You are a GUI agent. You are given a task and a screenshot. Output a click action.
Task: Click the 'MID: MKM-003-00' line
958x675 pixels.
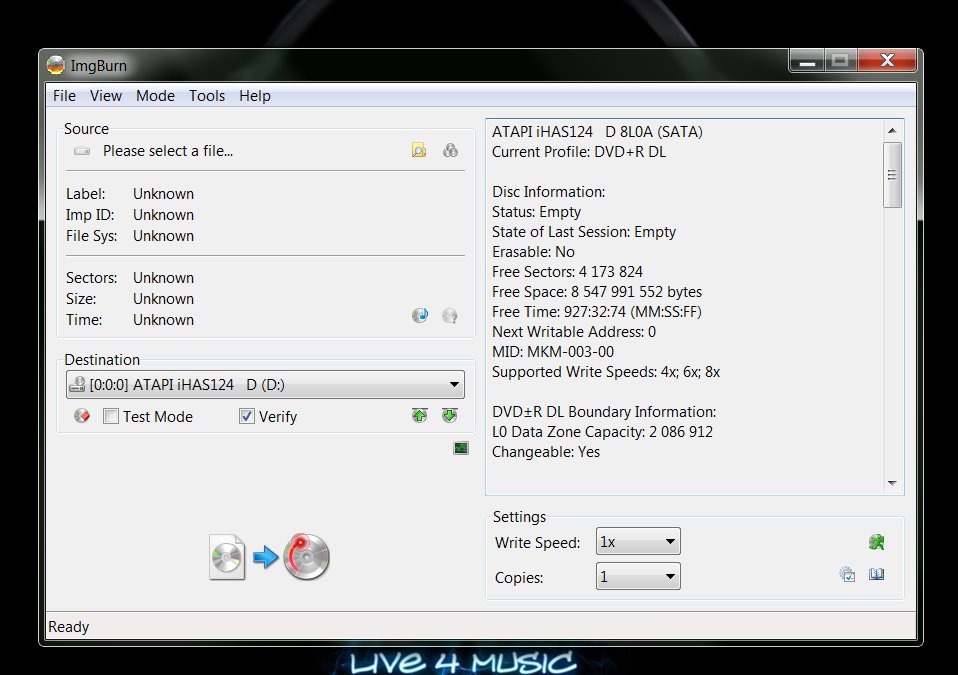click(x=553, y=352)
